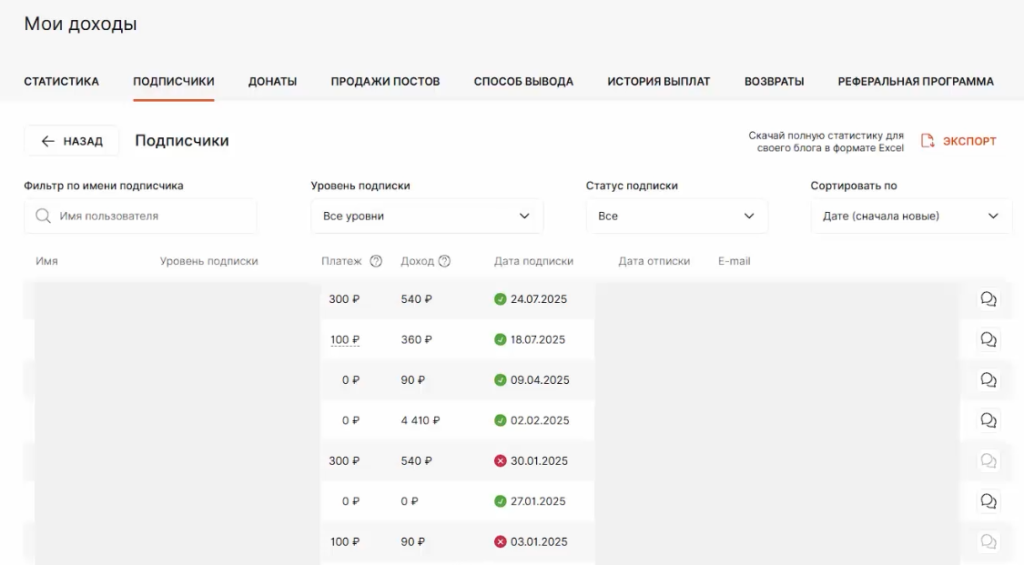Click the Дата подписки column header

pyautogui.click(x=534, y=261)
